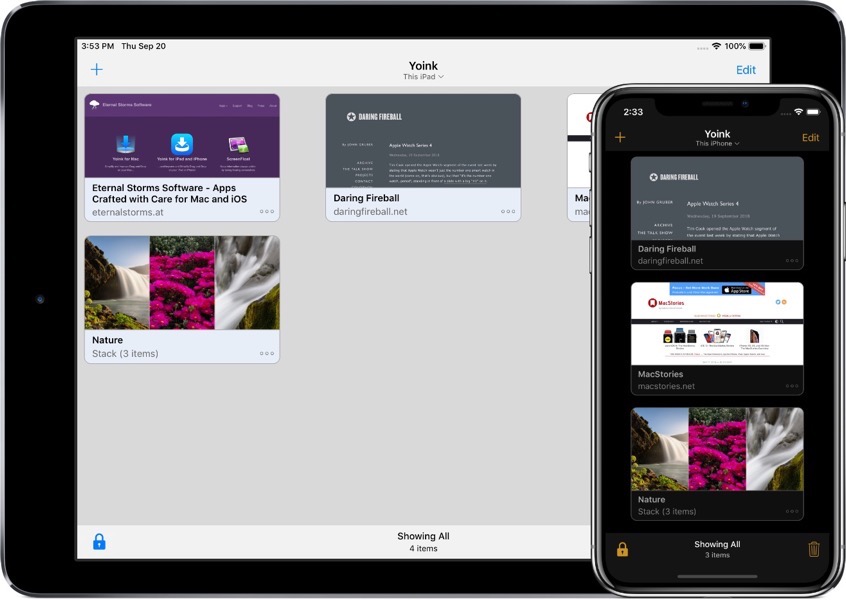The image size is (846, 600).
Task: Tap the plus add button on iPad
Action: [97, 69]
